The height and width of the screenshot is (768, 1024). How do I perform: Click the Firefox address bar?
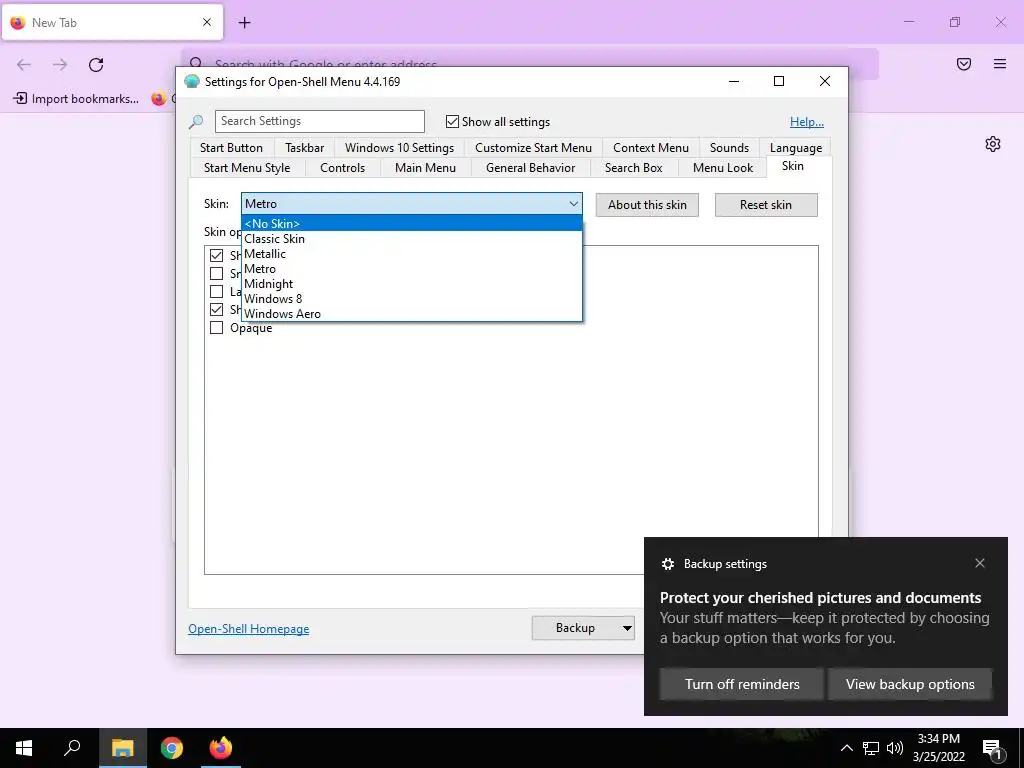click(x=529, y=64)
